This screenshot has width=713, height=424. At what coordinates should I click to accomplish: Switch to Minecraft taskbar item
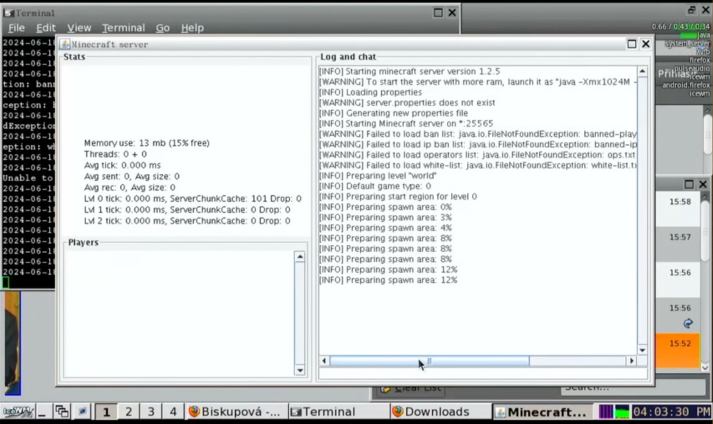(x=542, y=412)
